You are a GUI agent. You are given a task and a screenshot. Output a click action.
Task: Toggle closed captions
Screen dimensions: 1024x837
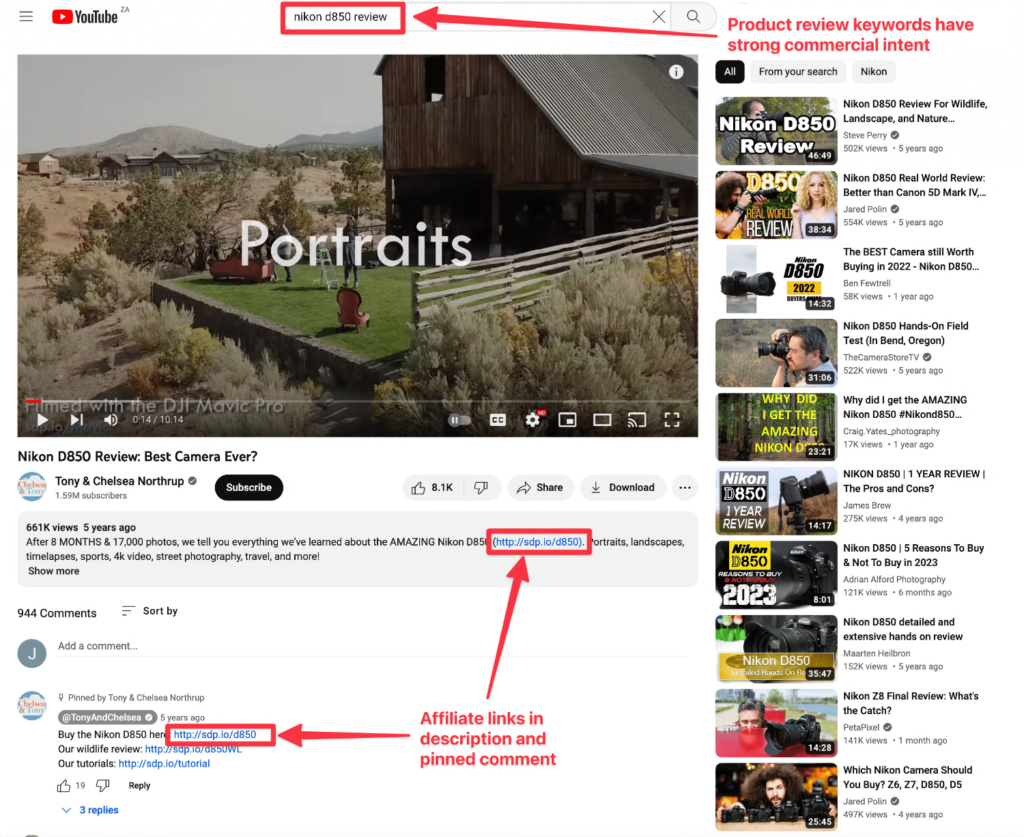pyautogui.click(x=498, y=420)
